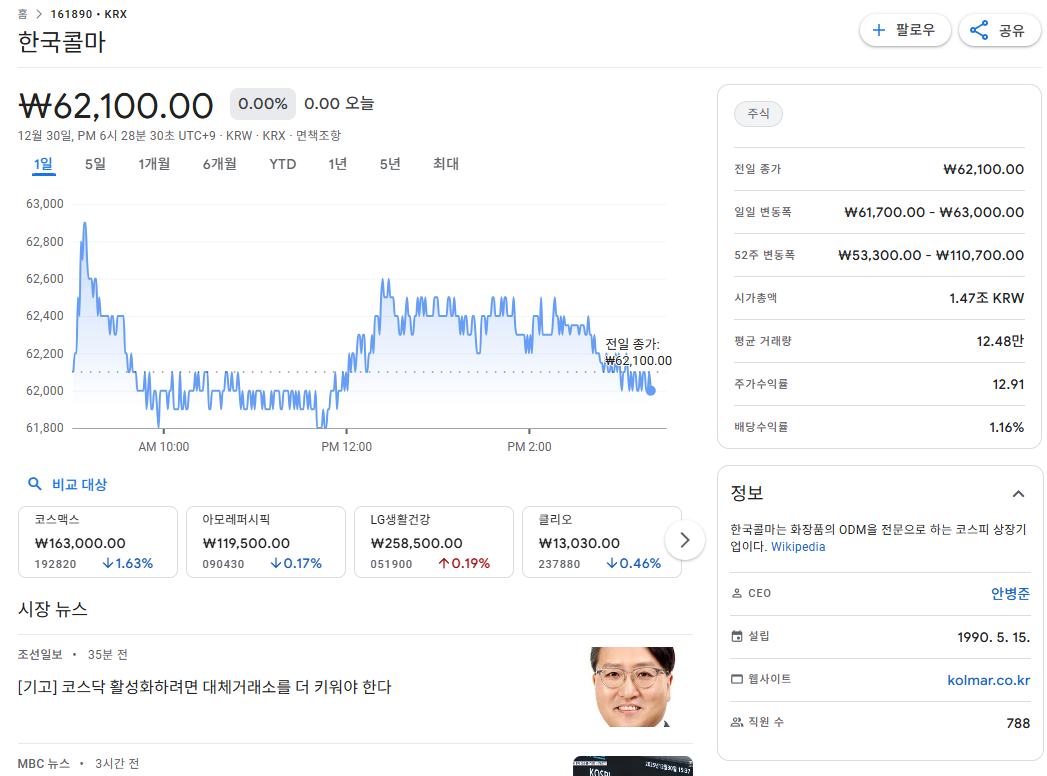Switch chart to YTD range

(x=282, y=164)
